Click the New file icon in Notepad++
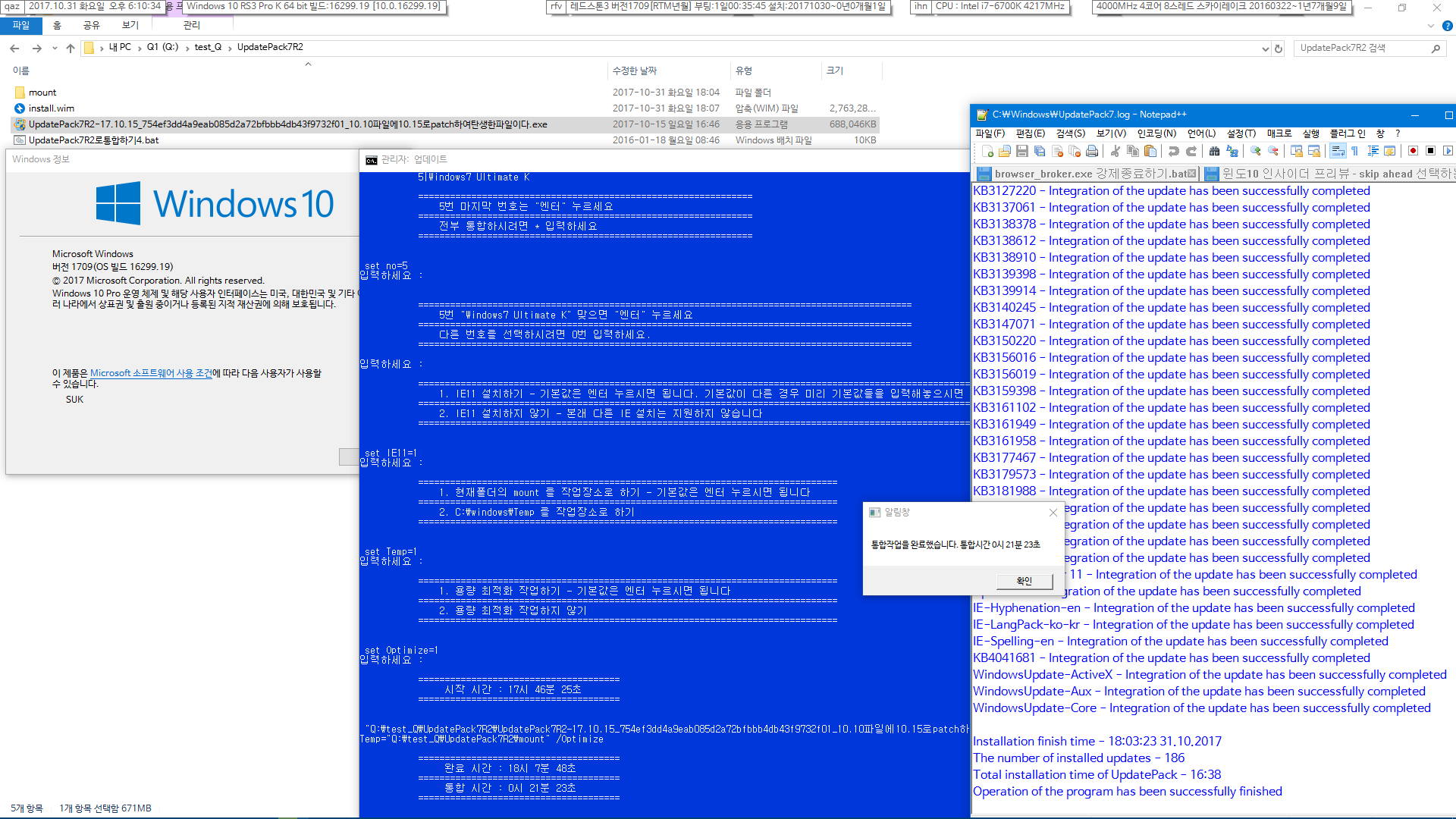Screen dimensions: 1456x819 (987, 151)
